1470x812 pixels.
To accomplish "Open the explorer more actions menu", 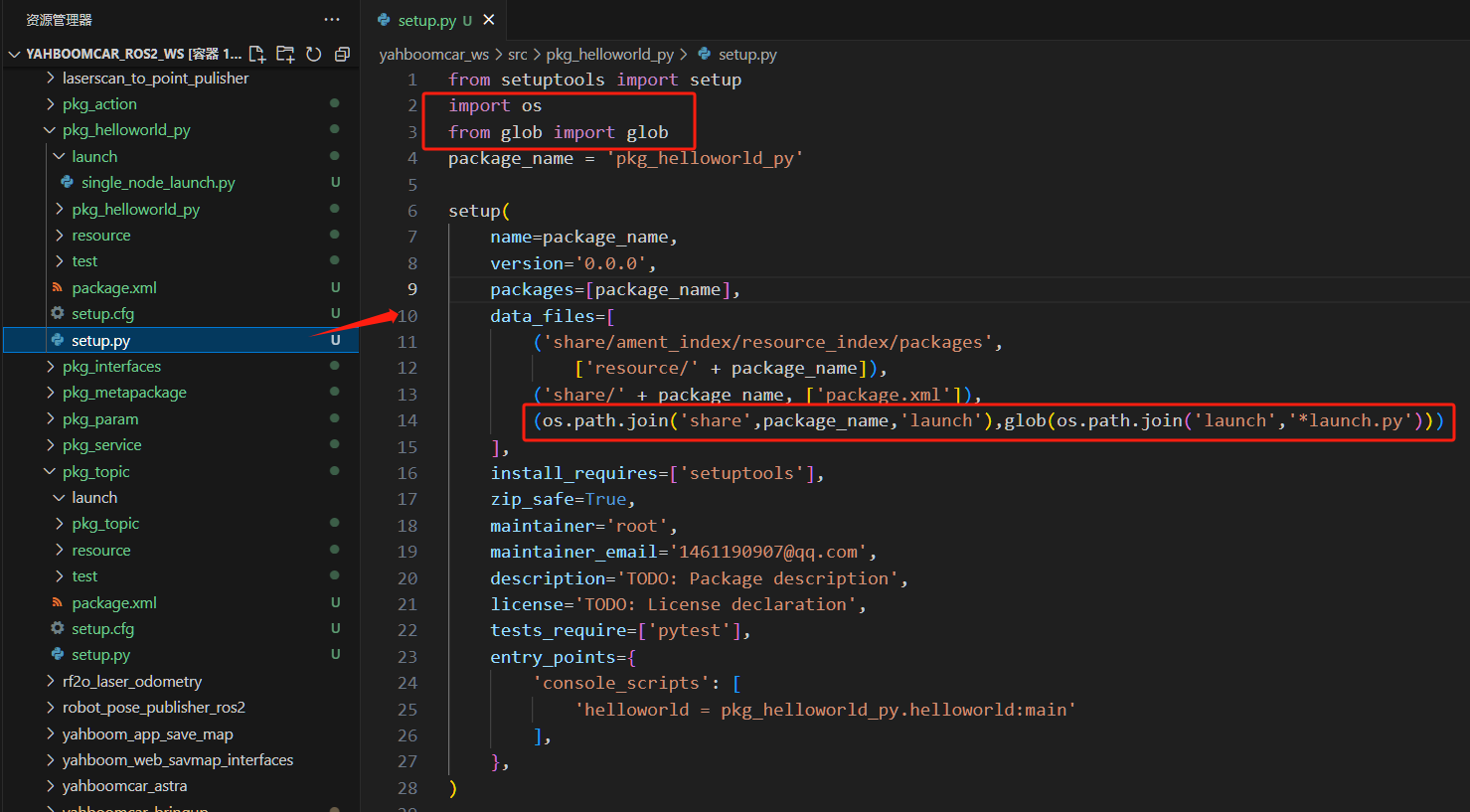I will tap(332, 20).
